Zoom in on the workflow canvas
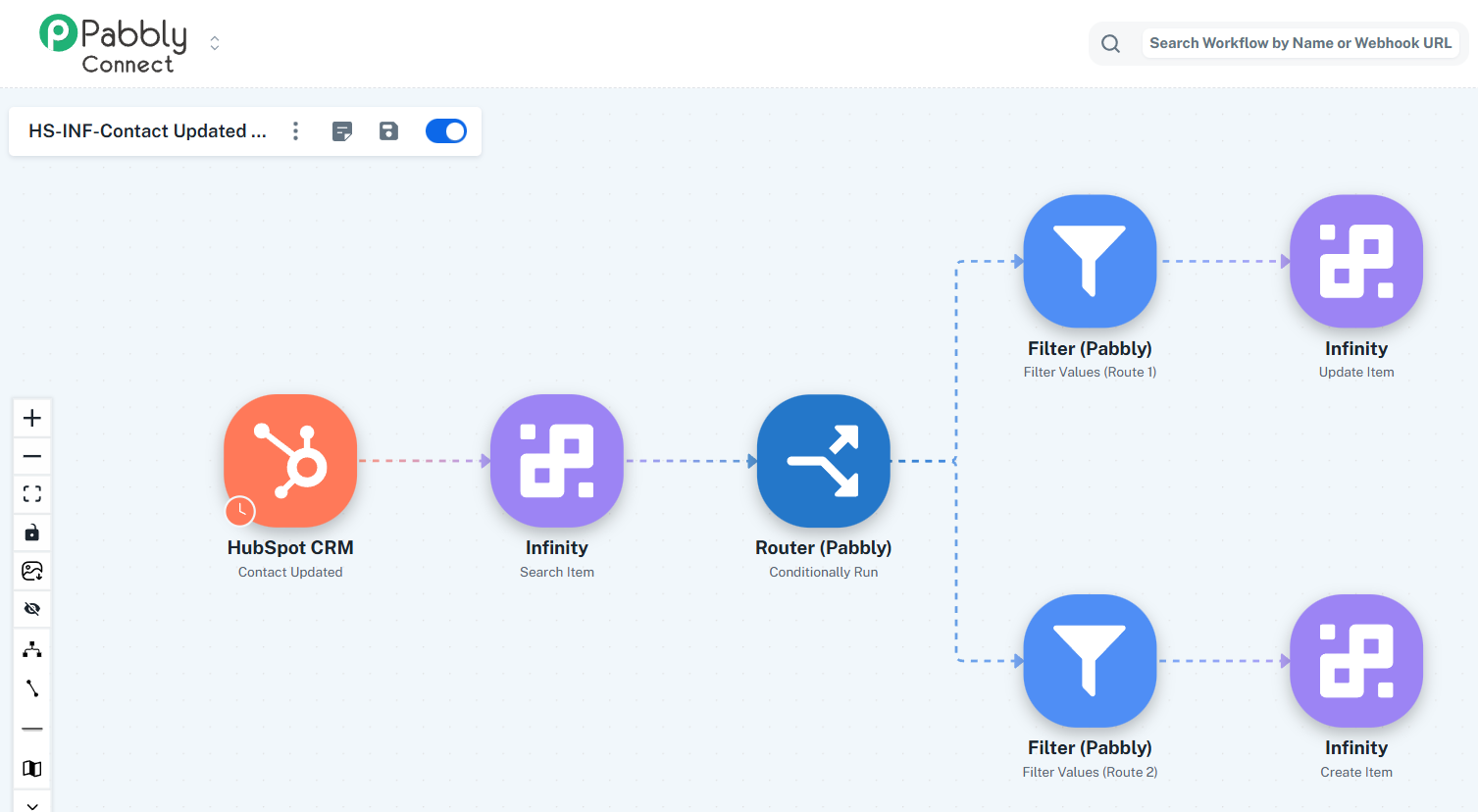 (x=32, y=419)
